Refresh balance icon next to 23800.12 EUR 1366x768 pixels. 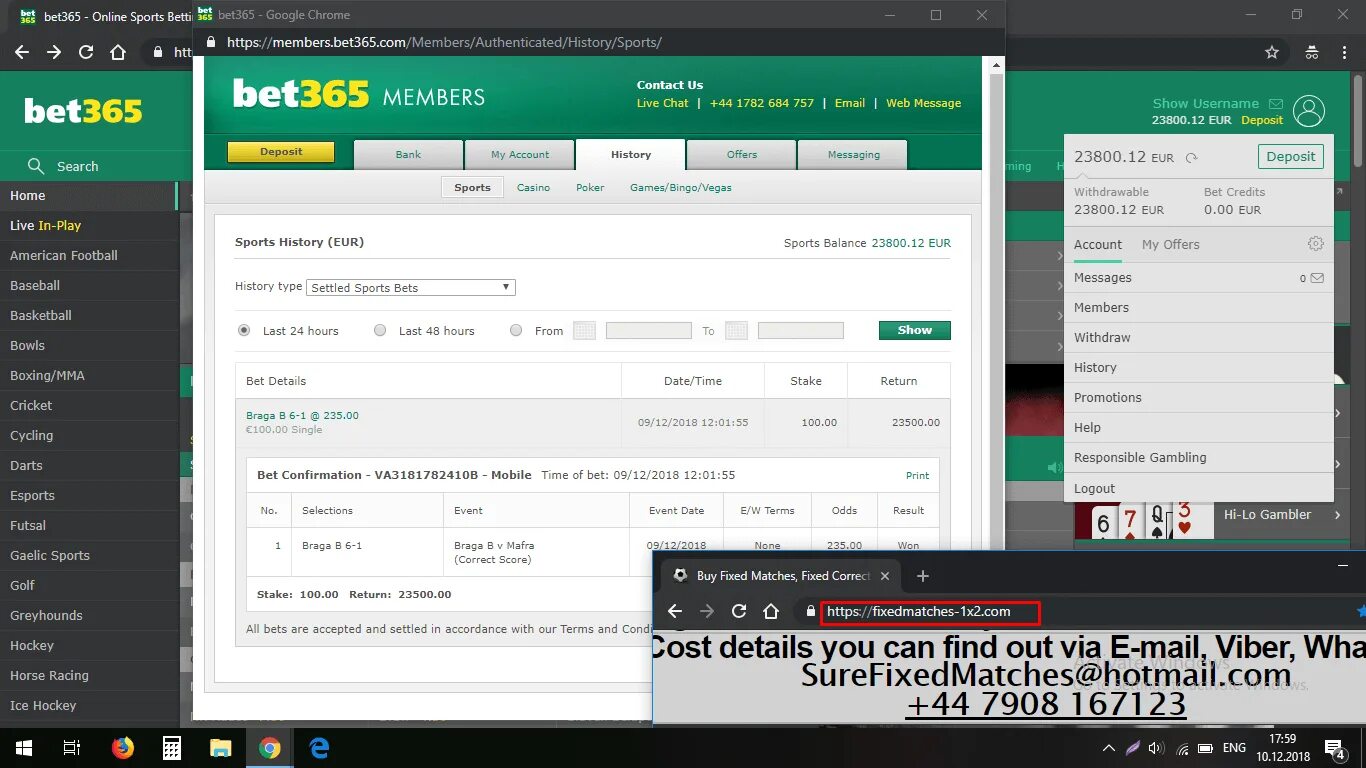(x=1191, y=157)
